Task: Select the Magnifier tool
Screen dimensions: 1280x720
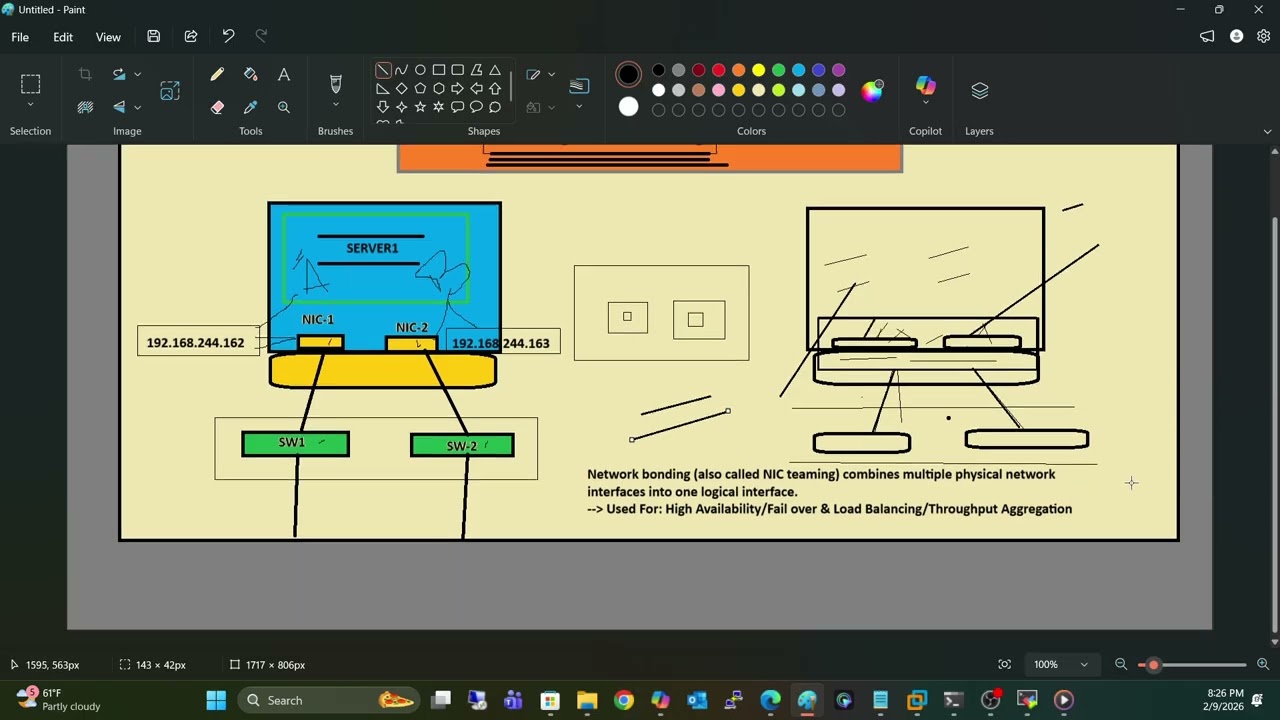Action: tap(284, 107)
